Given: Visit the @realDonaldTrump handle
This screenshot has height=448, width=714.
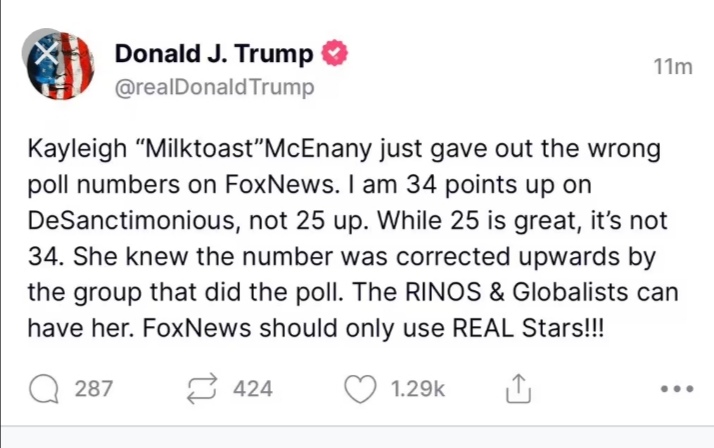Looking at the screenshot, I should pos(215,87).
